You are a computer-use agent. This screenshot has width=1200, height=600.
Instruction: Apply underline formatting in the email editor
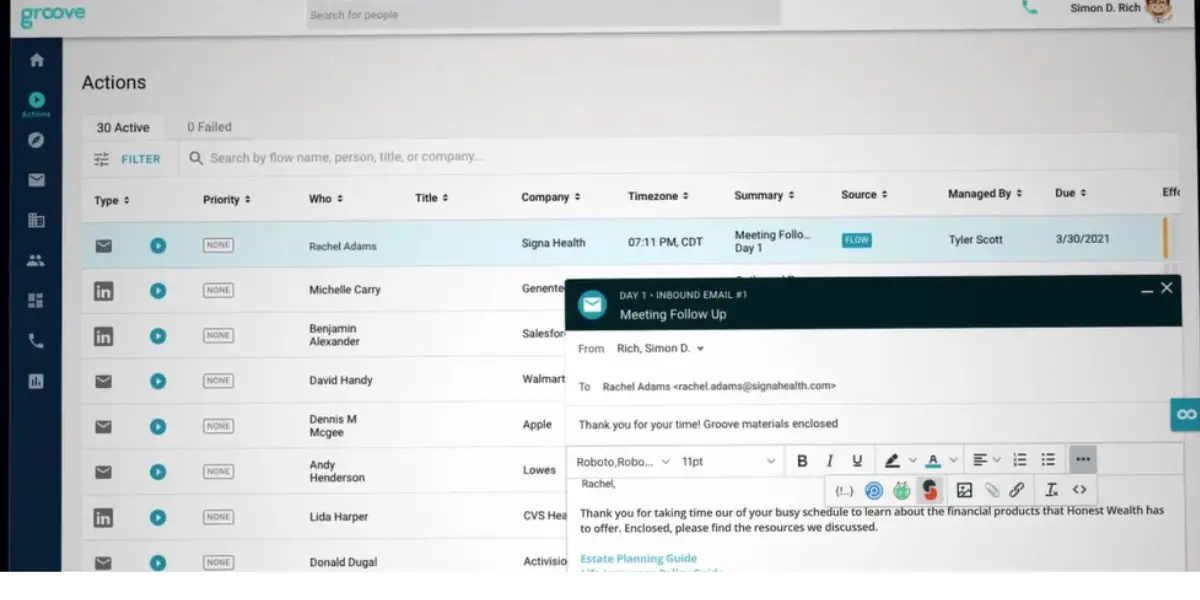(857, 461)
